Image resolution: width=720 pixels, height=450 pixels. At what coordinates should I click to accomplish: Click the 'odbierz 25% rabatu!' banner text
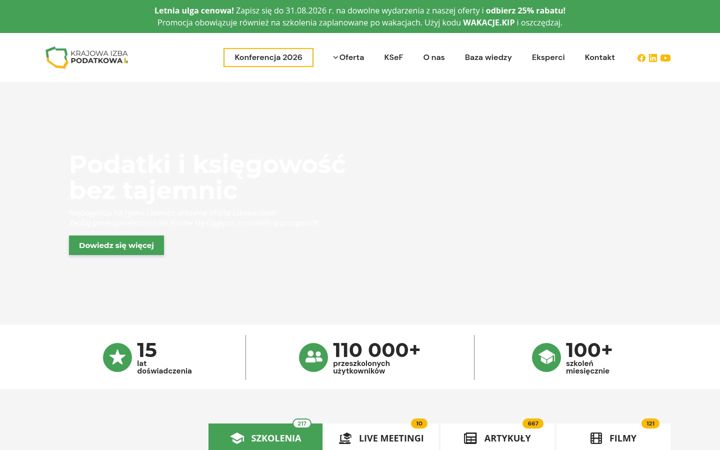coord(525,11)
